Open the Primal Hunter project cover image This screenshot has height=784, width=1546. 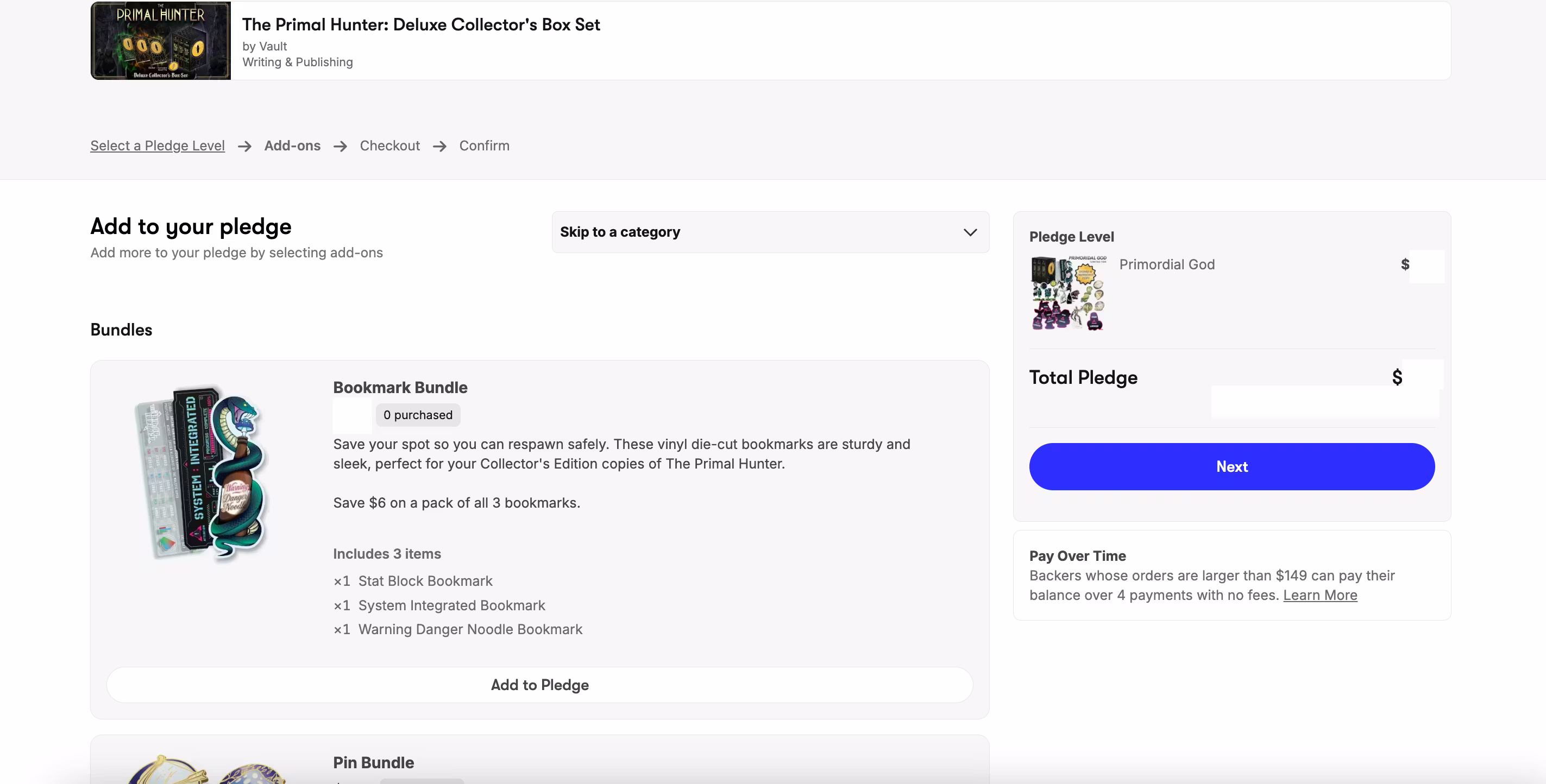[161, 41]
